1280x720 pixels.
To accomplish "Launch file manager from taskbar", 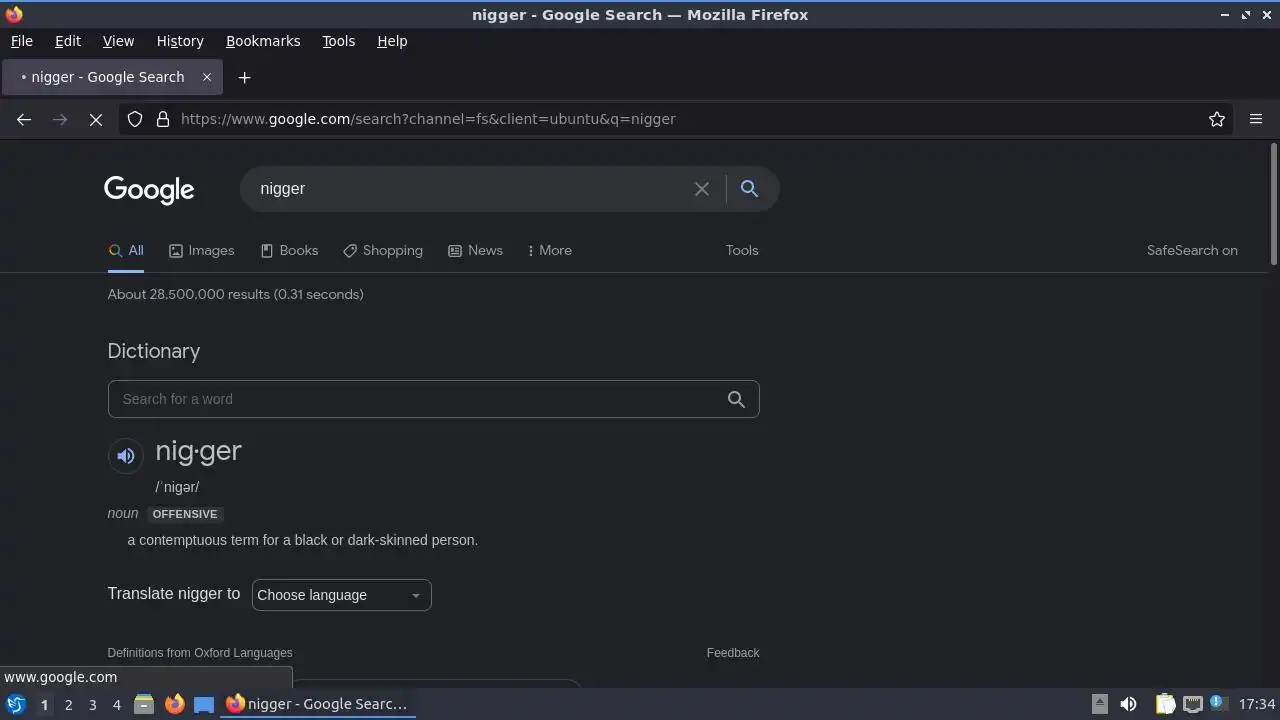I will point(144,704).
